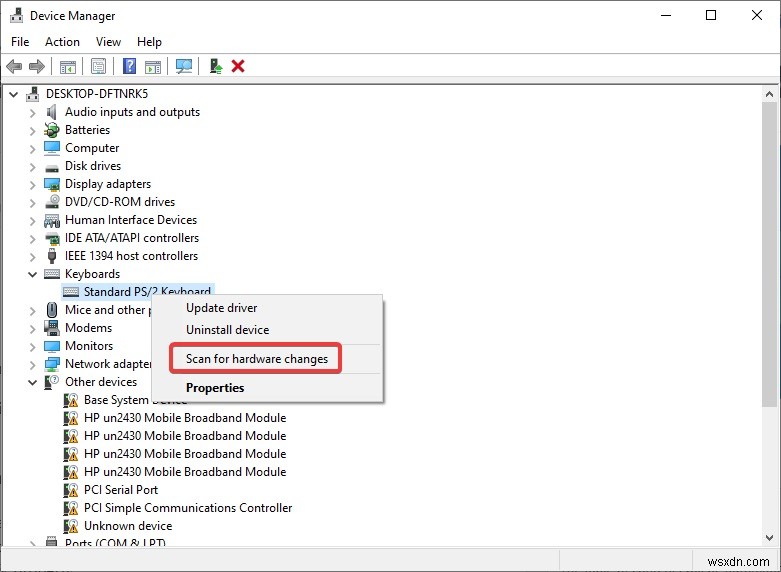Click warning icon beside Unknown device
This screenshot has width=781, height=572.
pyautogui.click(x=71, y=526)
